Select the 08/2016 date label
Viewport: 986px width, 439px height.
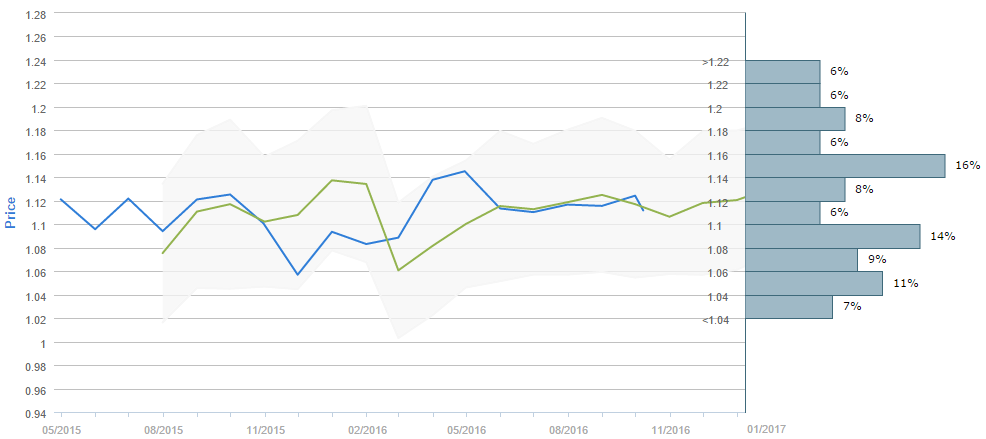(x=569, y=429)
